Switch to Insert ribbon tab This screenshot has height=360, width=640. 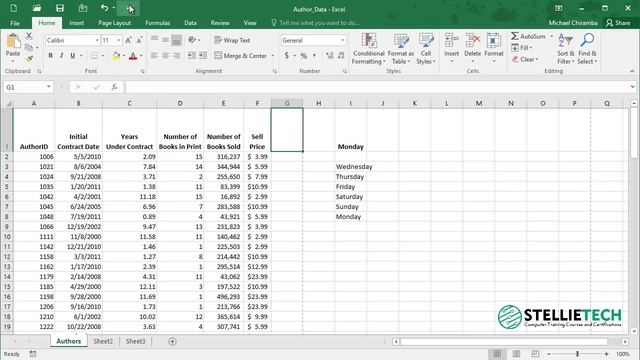point(77,23)
